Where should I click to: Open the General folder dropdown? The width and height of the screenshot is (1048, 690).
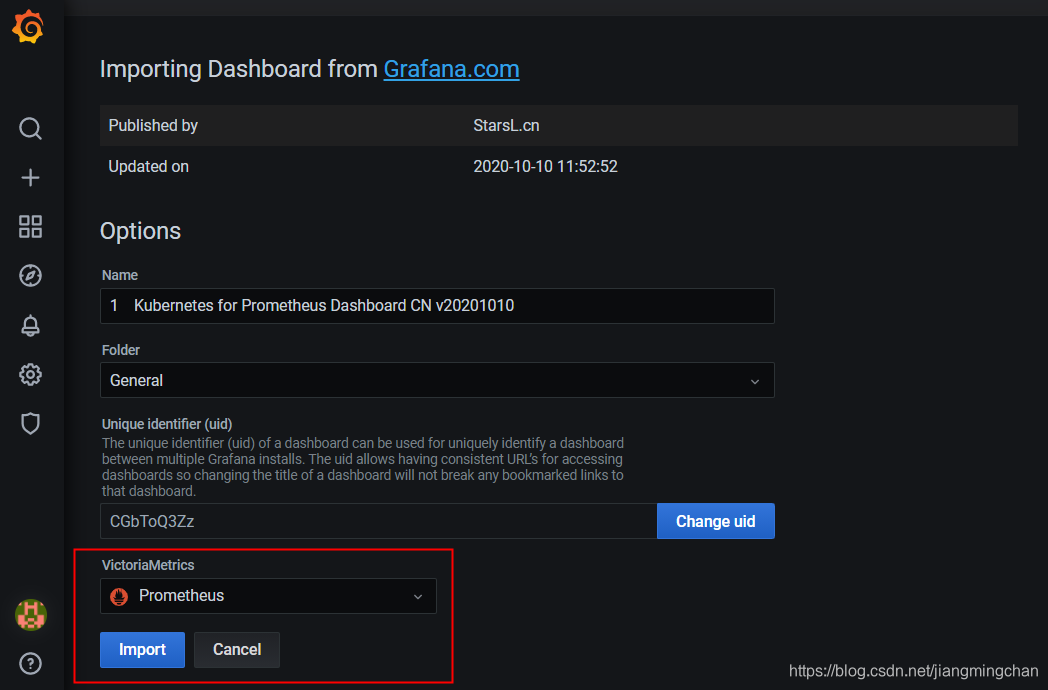click(437, 380)
